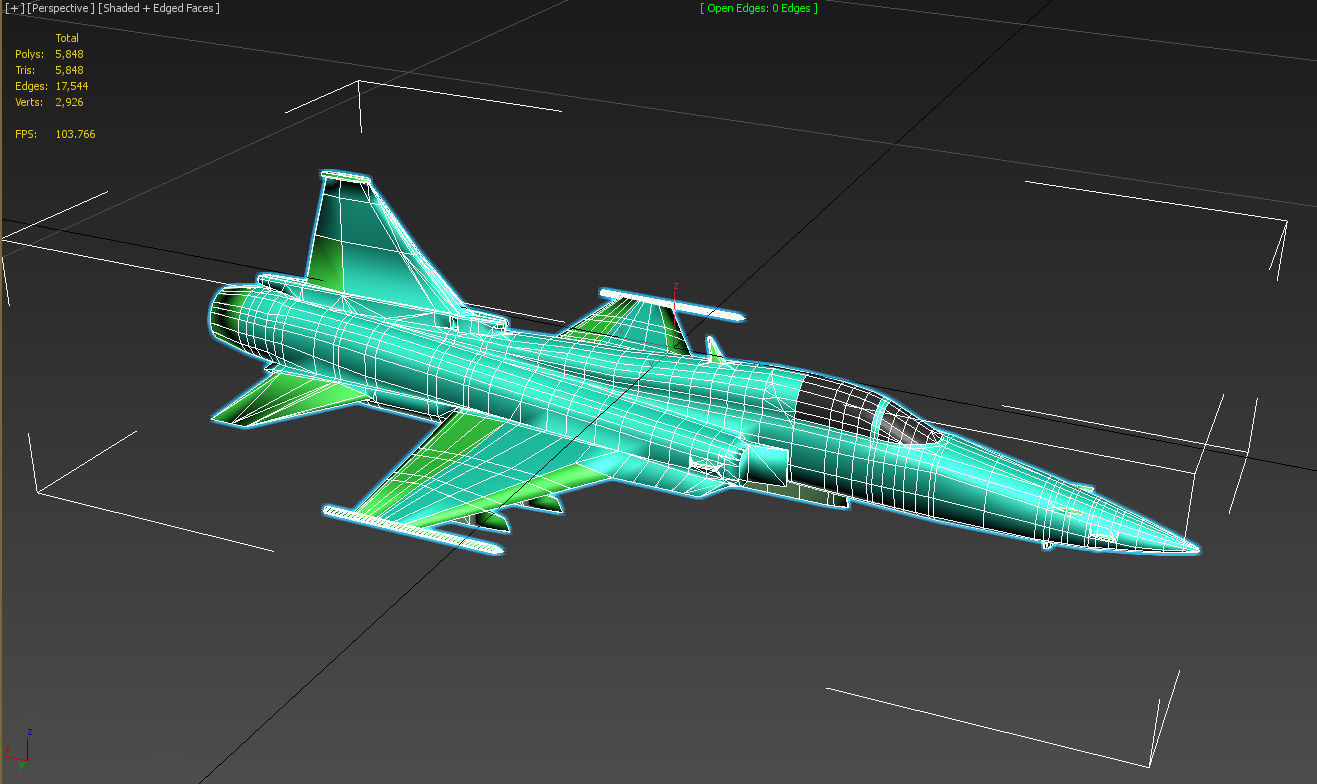
Task: Click the FPS readout in the overlay
Action: (x=78, y=133)
